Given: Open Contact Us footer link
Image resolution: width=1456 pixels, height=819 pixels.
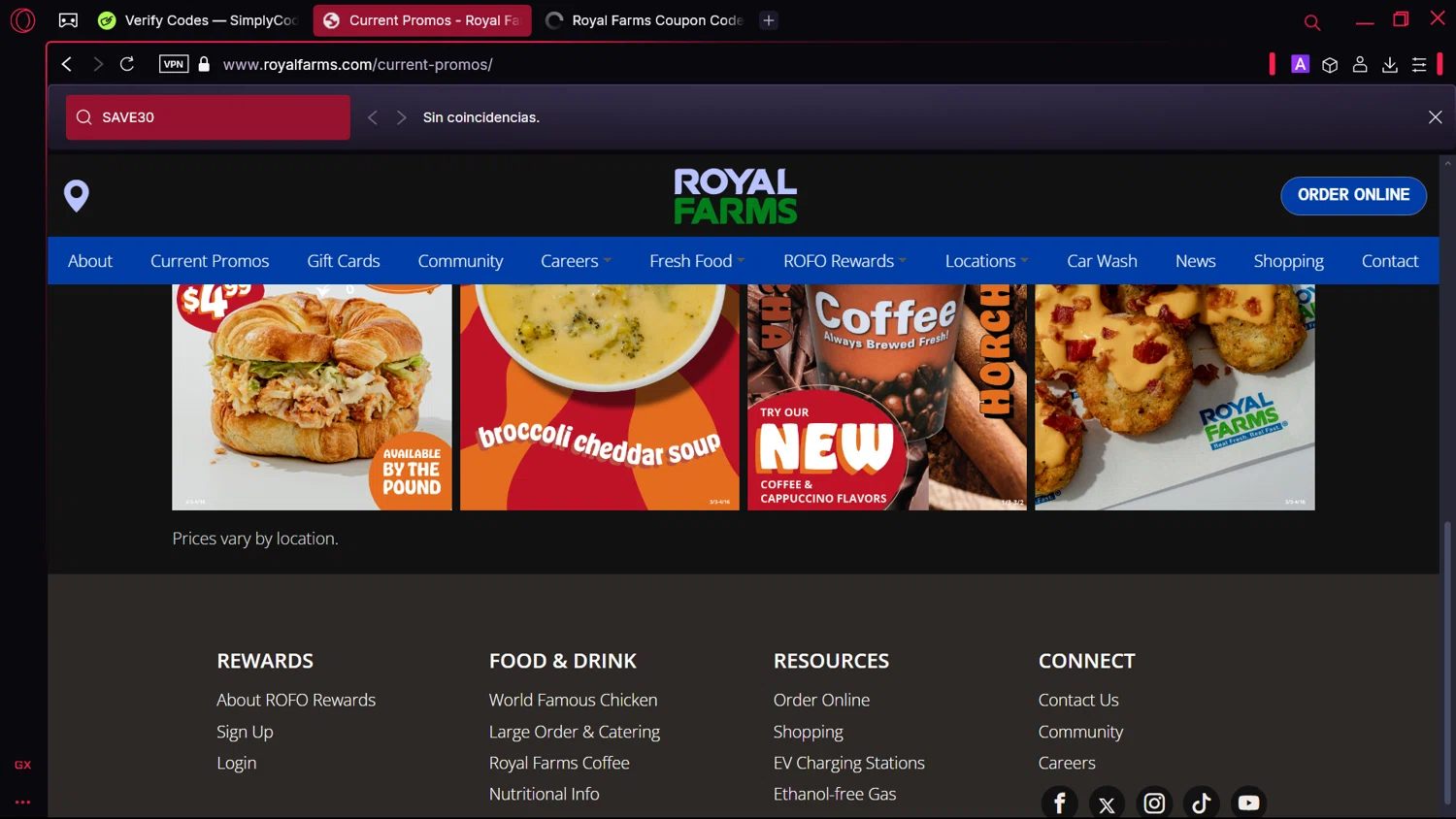Looking at the screenshot, I should pos(1078,700).
